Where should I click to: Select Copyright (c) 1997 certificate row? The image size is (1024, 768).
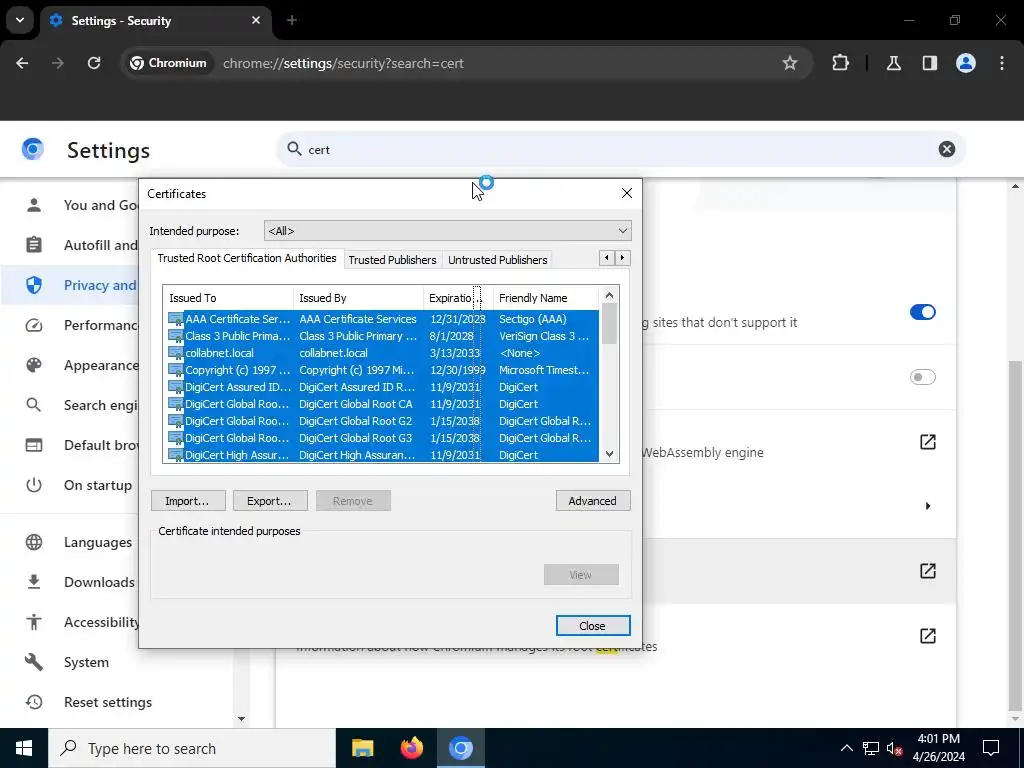(381, 370)
